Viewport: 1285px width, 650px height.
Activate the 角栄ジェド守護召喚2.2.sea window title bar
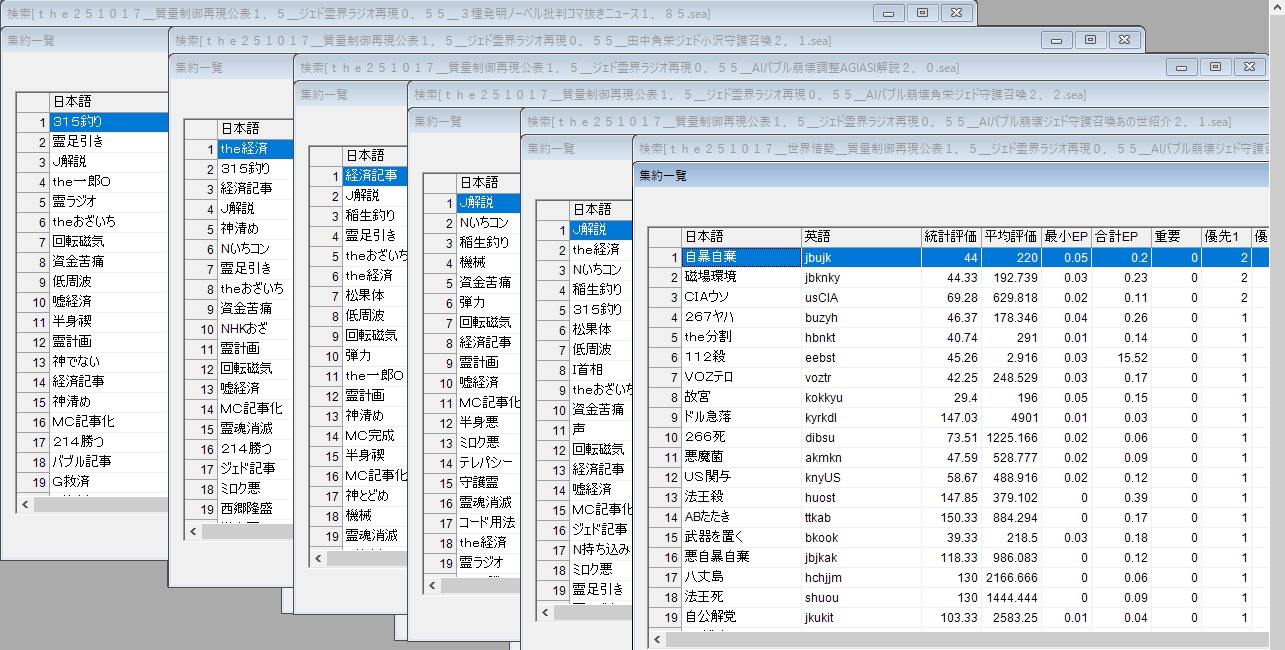pos(700,94)
